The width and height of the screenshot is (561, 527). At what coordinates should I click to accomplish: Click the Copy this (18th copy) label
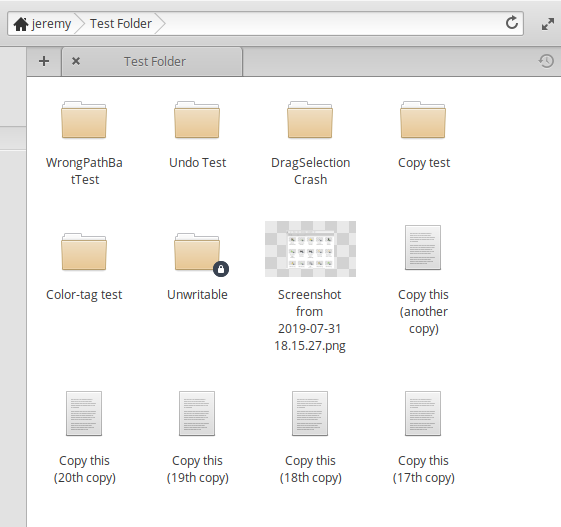tap(311, 469)
